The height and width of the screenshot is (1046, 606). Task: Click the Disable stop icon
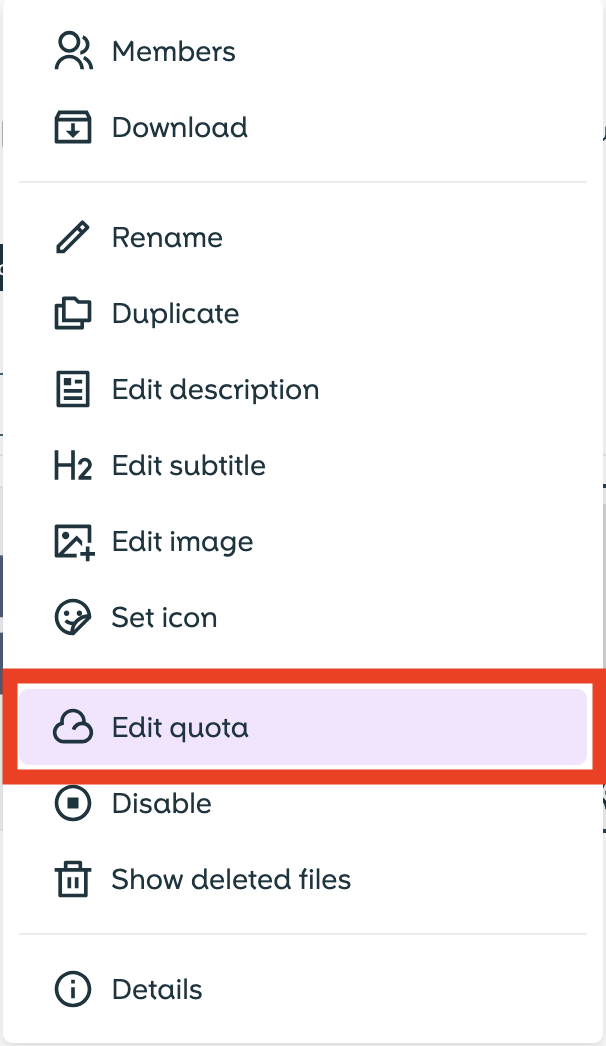pyautogui.click(x=72, y=803)
